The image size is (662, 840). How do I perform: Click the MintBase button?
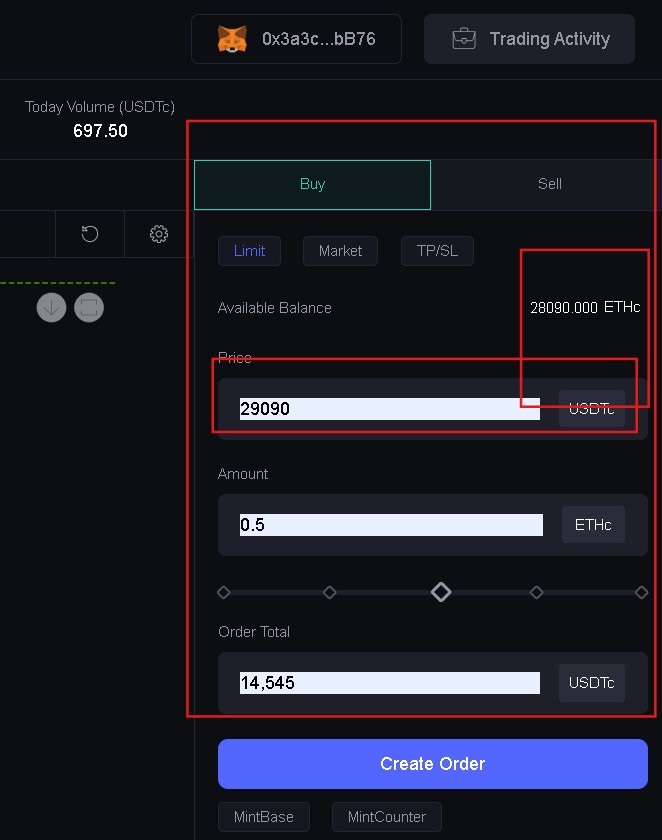pyautogui.click(x=264, y=817)
